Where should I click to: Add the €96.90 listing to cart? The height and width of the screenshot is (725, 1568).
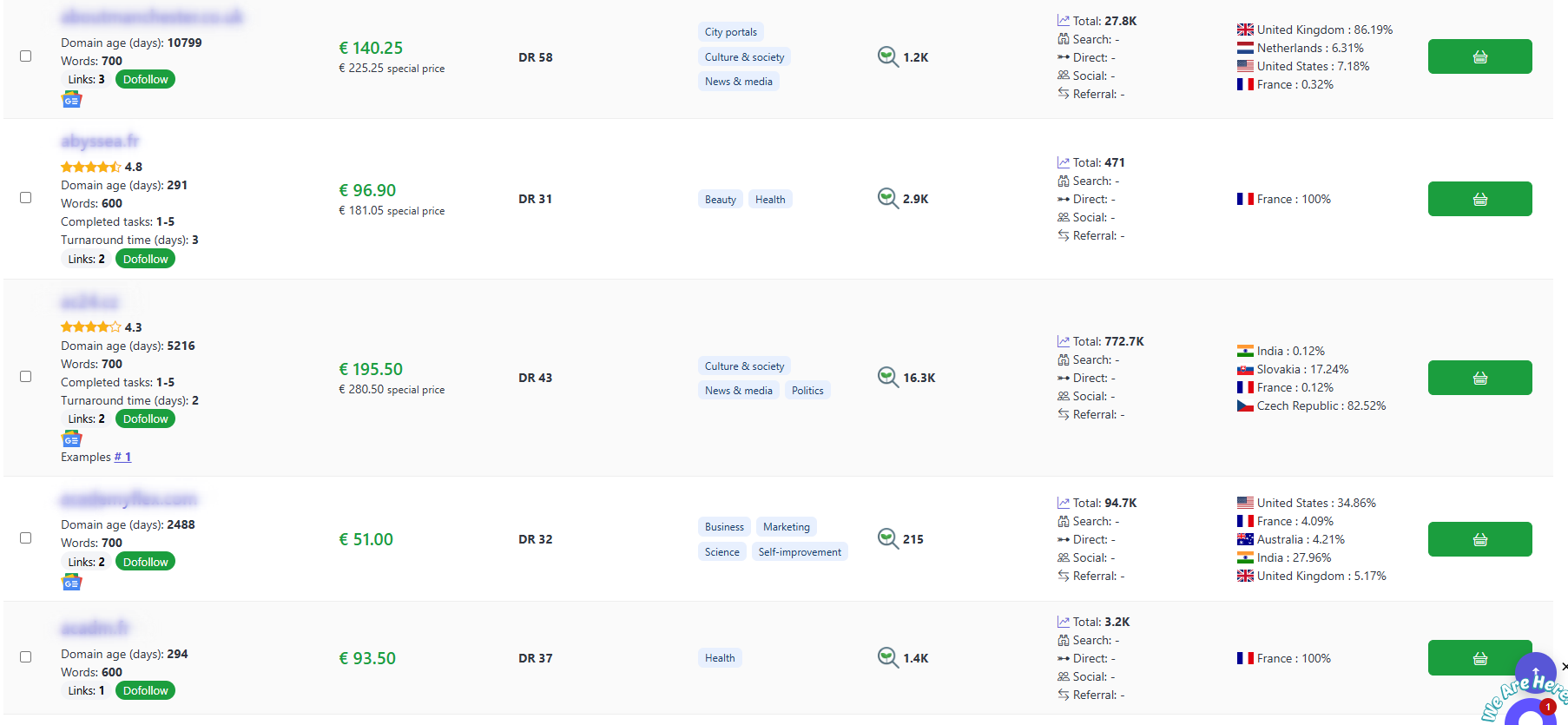point(1479,199)
